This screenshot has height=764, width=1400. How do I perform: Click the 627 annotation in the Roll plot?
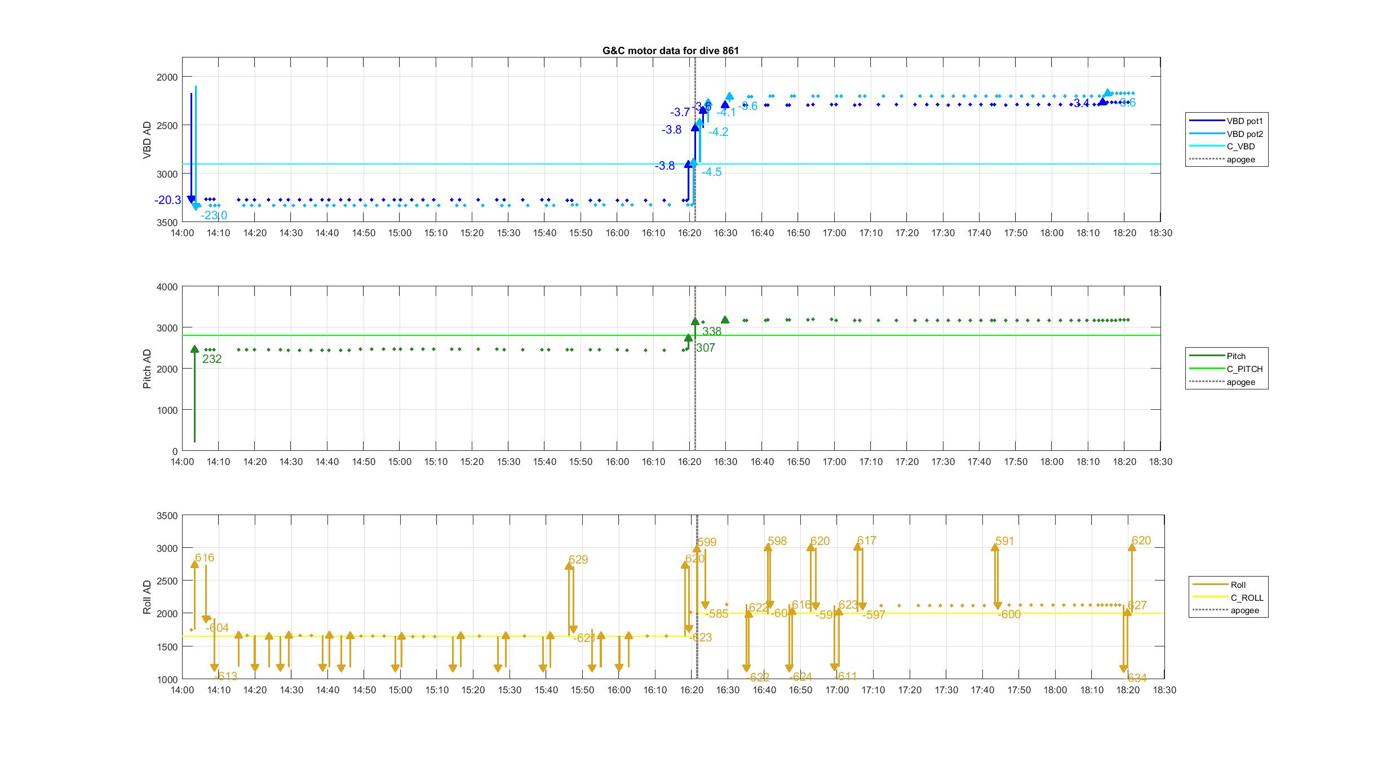click(1137, 606)
